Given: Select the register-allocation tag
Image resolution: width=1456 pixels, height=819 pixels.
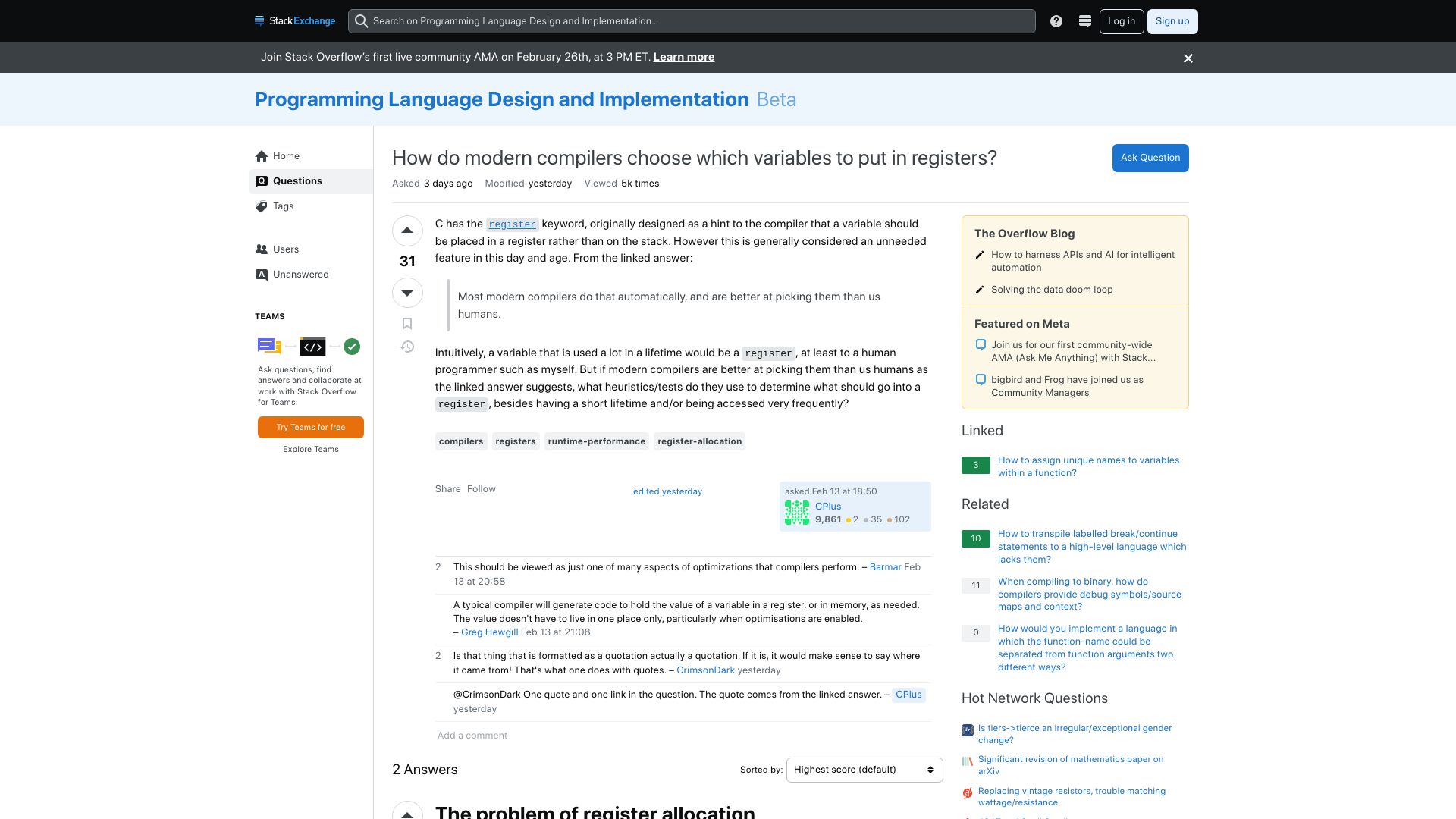Looking at the screenshot, I should [699, 441].
